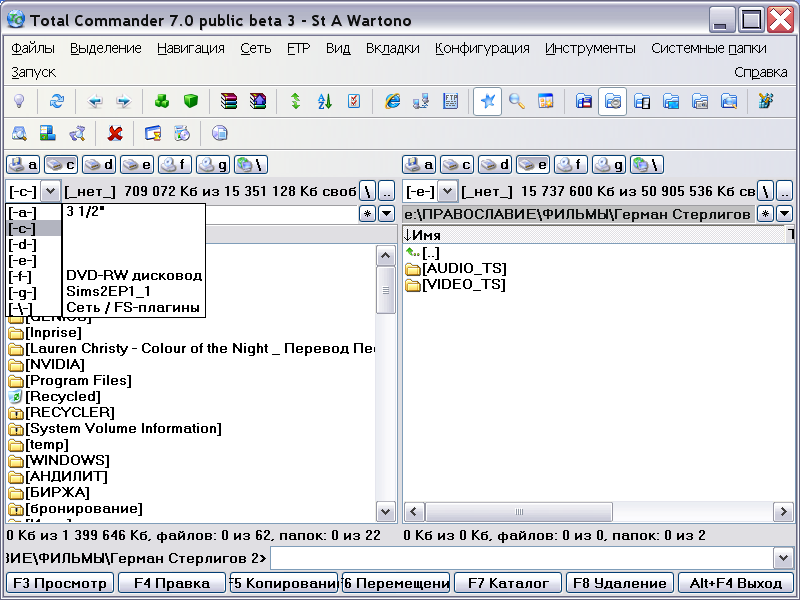Switch right panel to drive c button
This screenshot has height=600, width=800.
[x=457, y=165]
